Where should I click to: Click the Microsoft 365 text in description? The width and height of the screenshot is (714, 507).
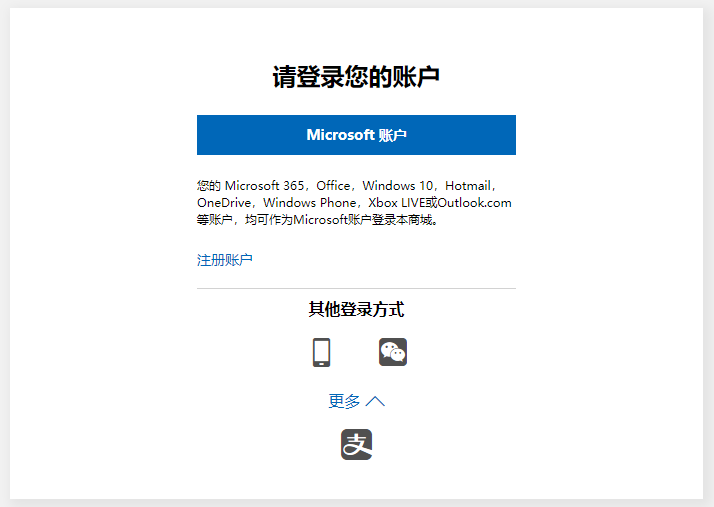click(x=267, y=186)
